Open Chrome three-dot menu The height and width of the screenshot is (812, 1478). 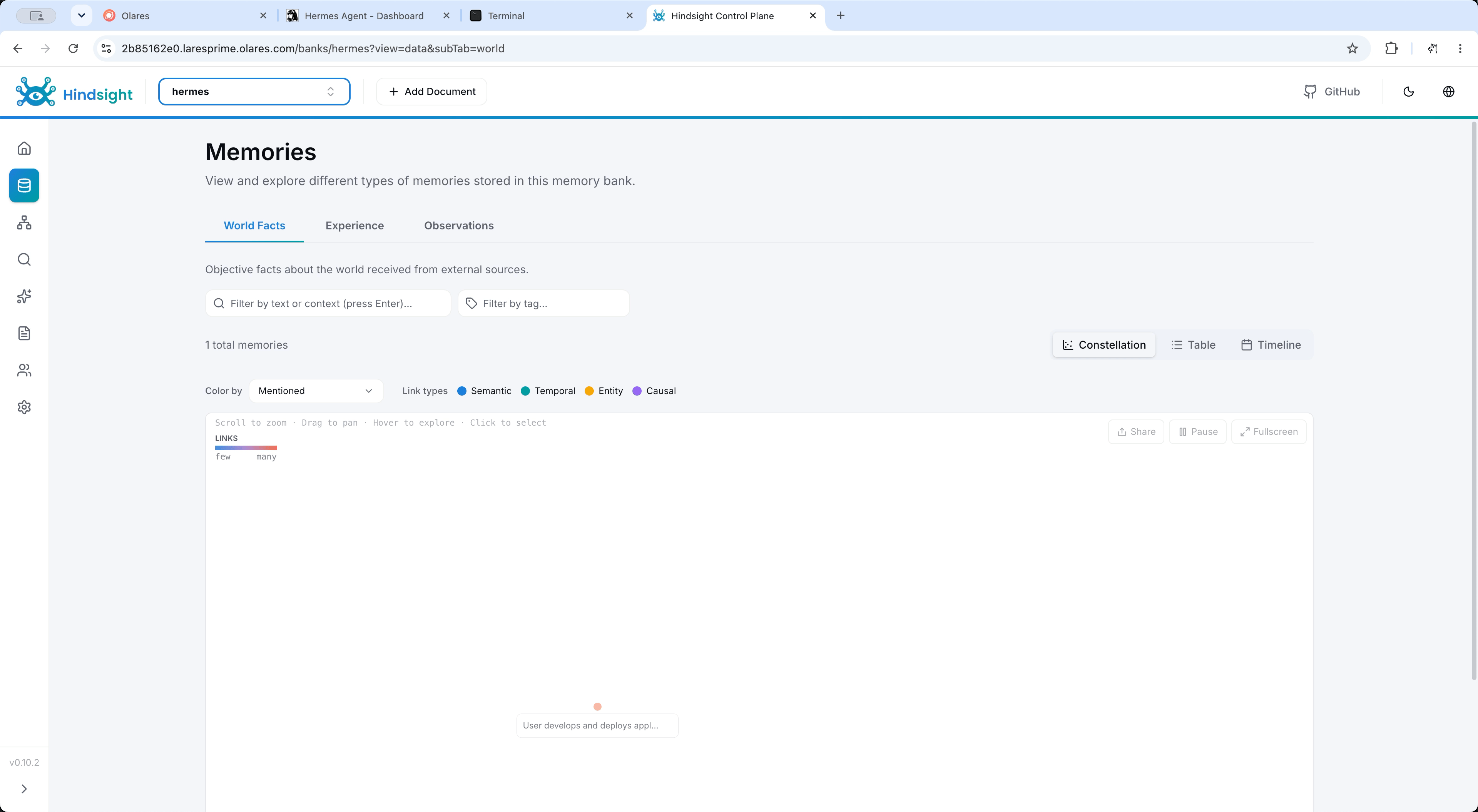(1460, 48)
